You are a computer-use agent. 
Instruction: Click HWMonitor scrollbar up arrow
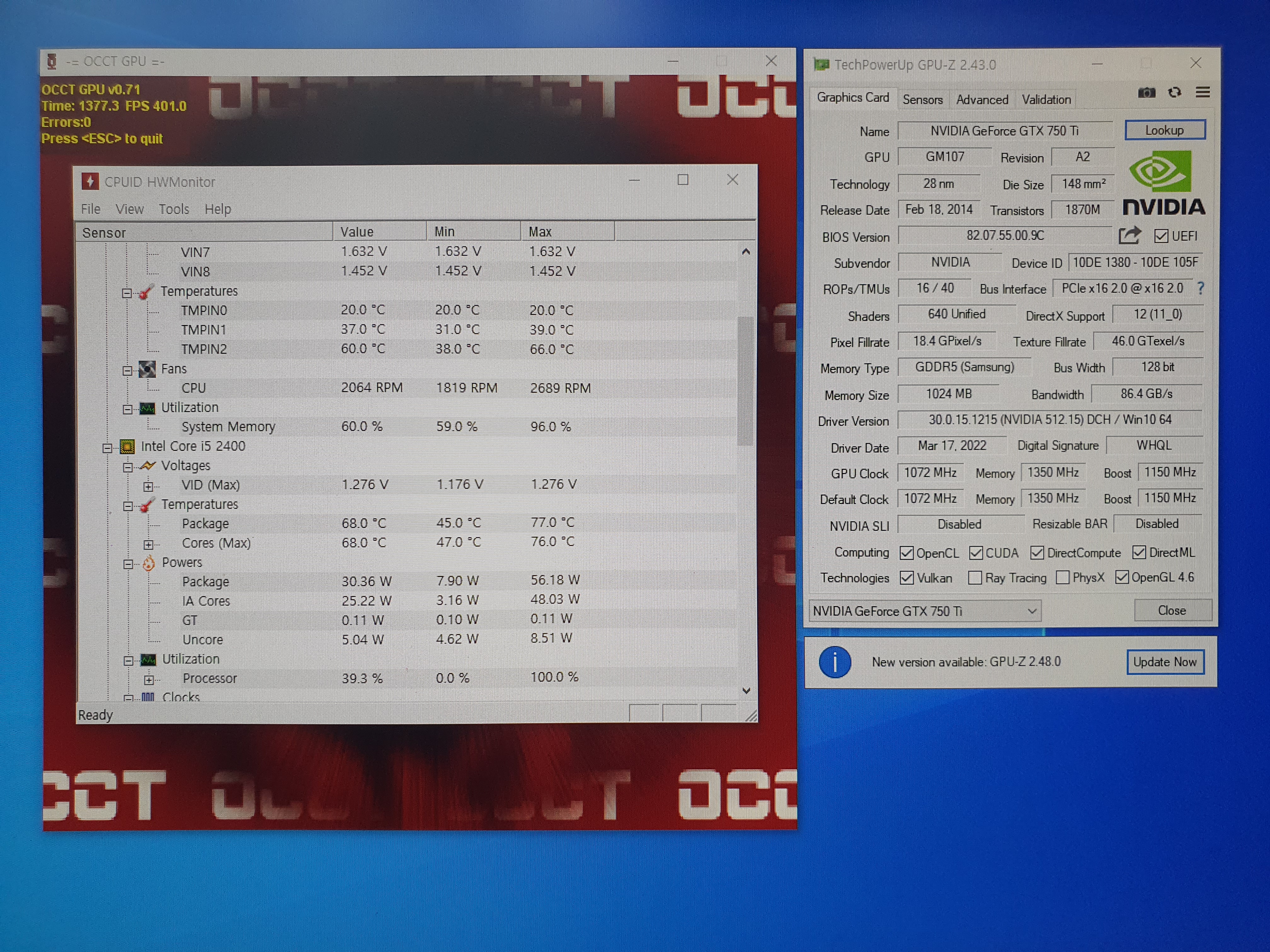coord(746,251)
